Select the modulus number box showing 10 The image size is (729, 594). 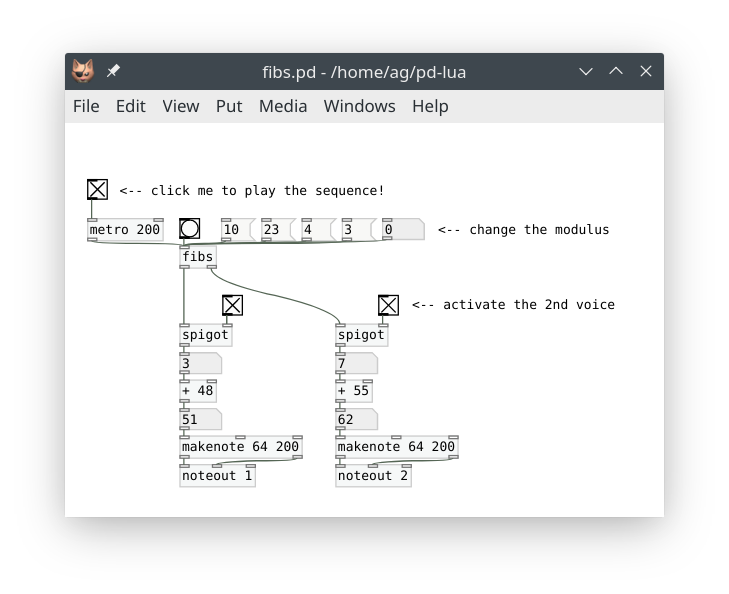click(236, 230)
